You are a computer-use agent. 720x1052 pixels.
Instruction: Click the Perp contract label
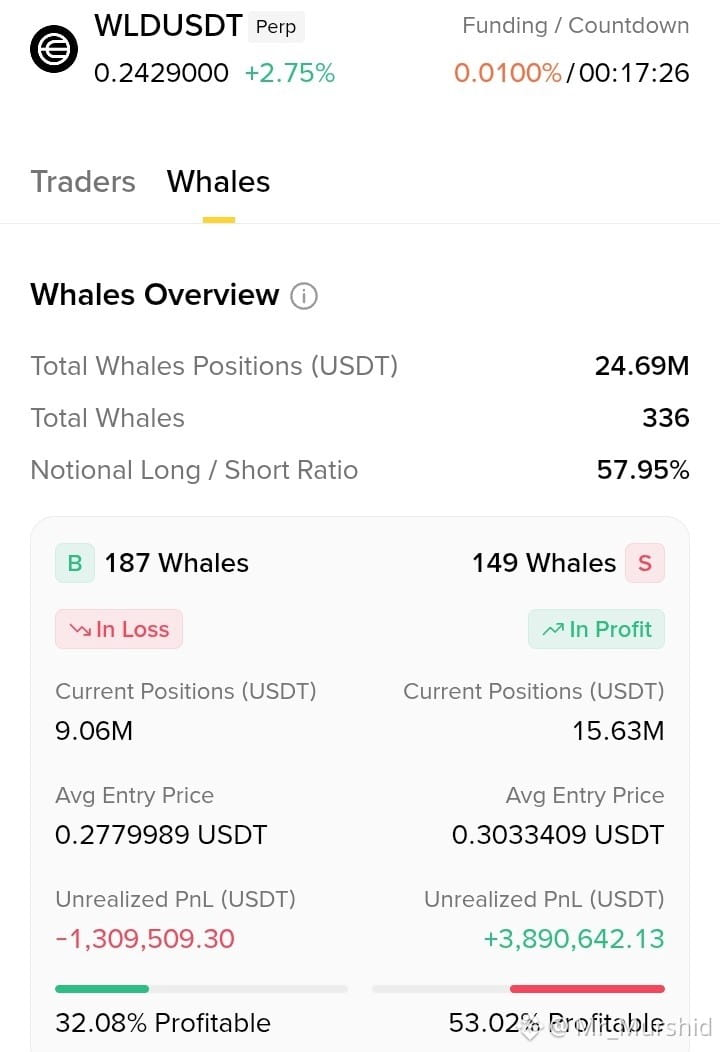pos(276,27)
